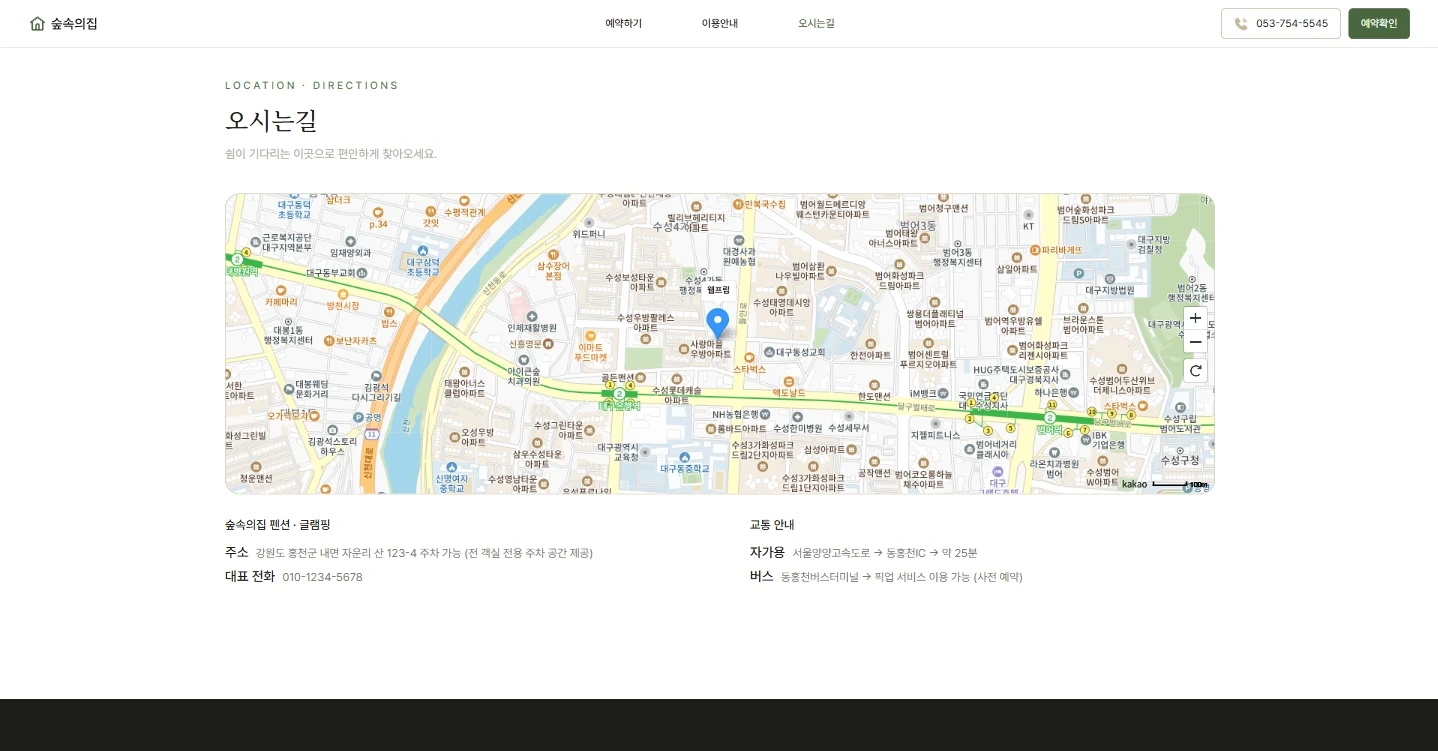Click the 교통 안내 heading
Image resolution: width=1438 pixels, height=751 pixels.
coord(772,525)
